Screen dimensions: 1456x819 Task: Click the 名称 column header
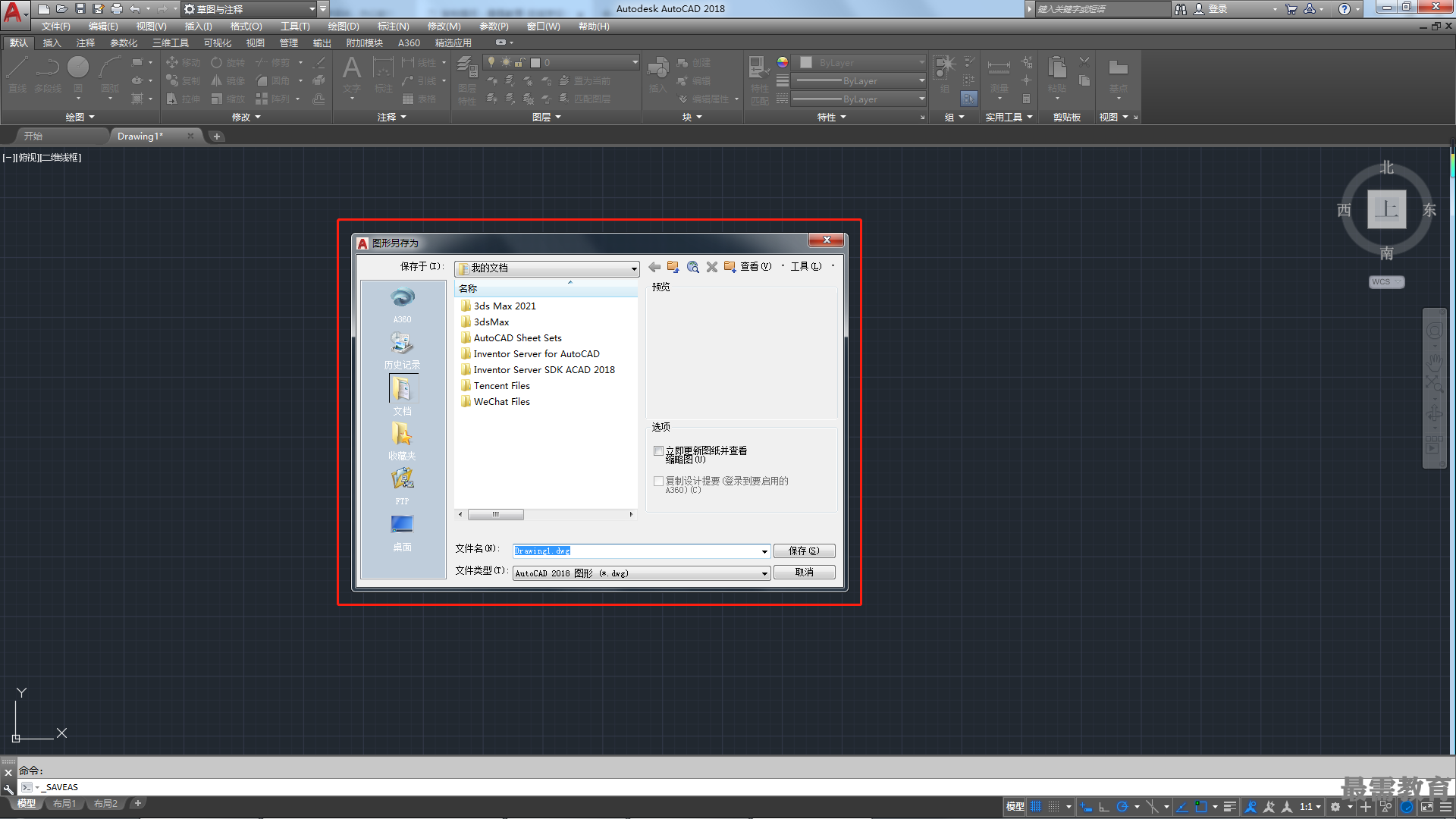[x=546, y=289]
